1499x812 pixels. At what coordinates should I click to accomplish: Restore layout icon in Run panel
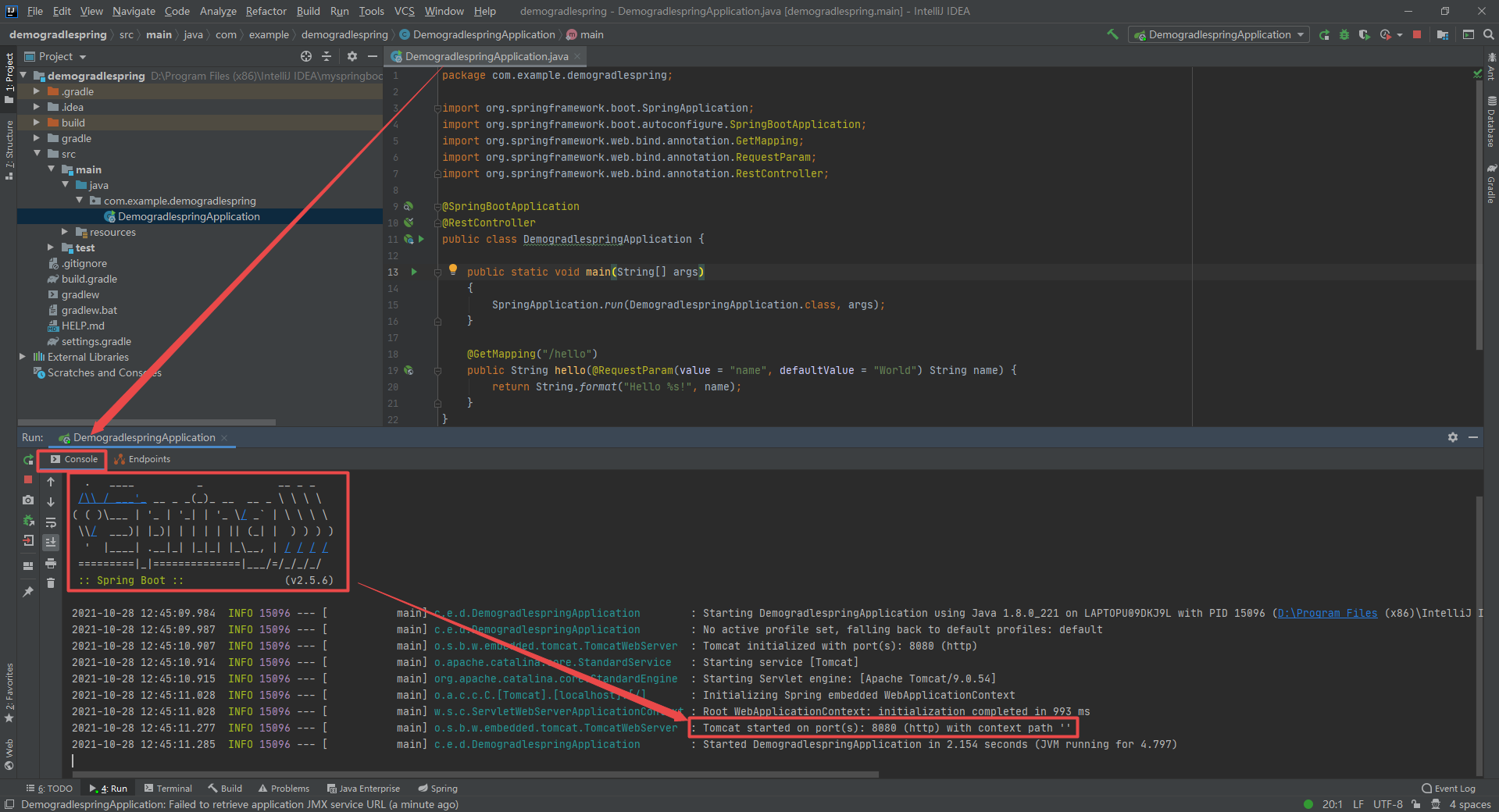pyautogui.click(x=28, y=565)
